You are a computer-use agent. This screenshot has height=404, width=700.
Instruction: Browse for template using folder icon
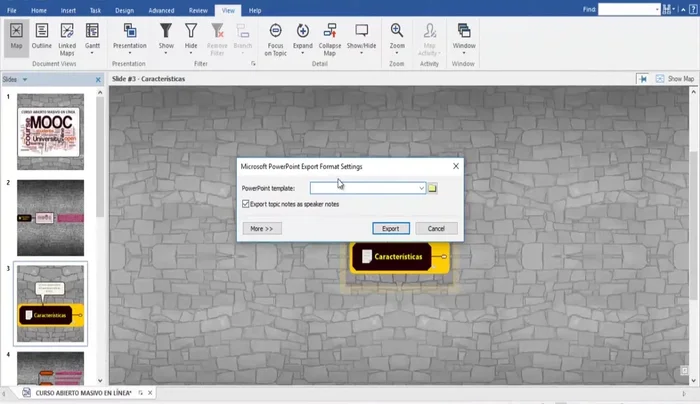pos(433,187)
